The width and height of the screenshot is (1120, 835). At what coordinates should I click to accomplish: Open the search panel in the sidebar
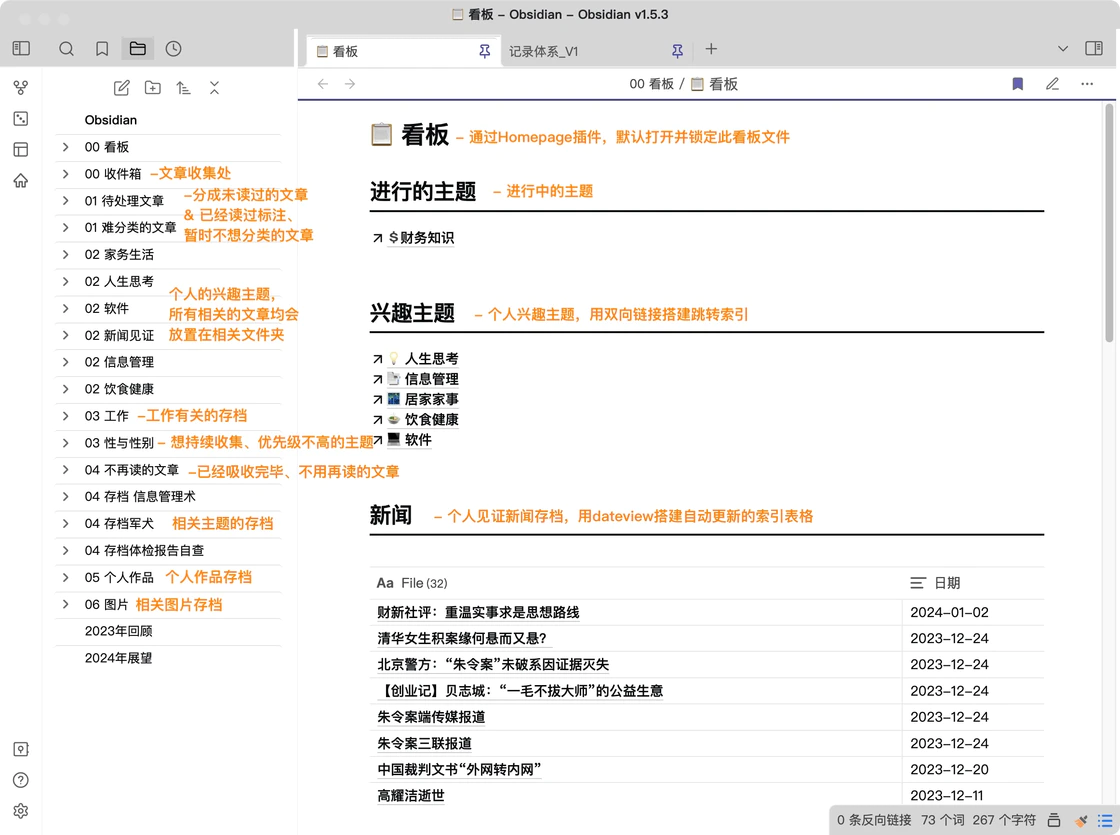click(x=66, y=49)
